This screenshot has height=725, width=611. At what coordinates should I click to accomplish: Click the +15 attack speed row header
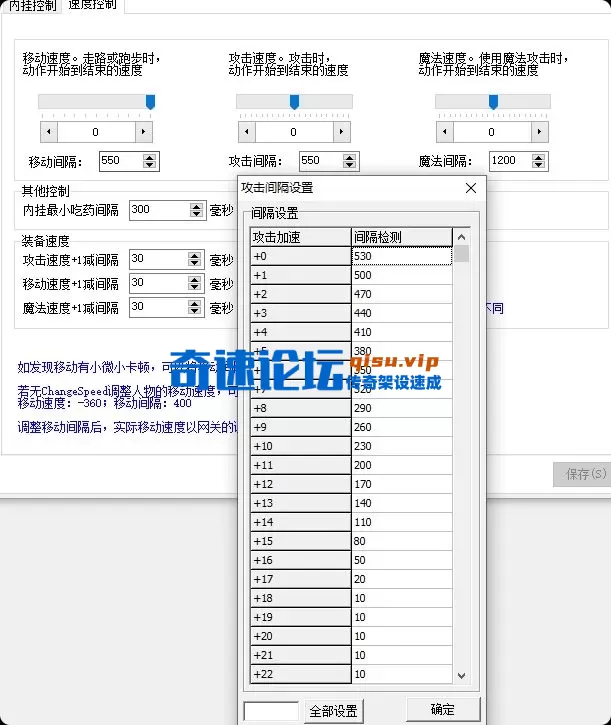point(301,541)
